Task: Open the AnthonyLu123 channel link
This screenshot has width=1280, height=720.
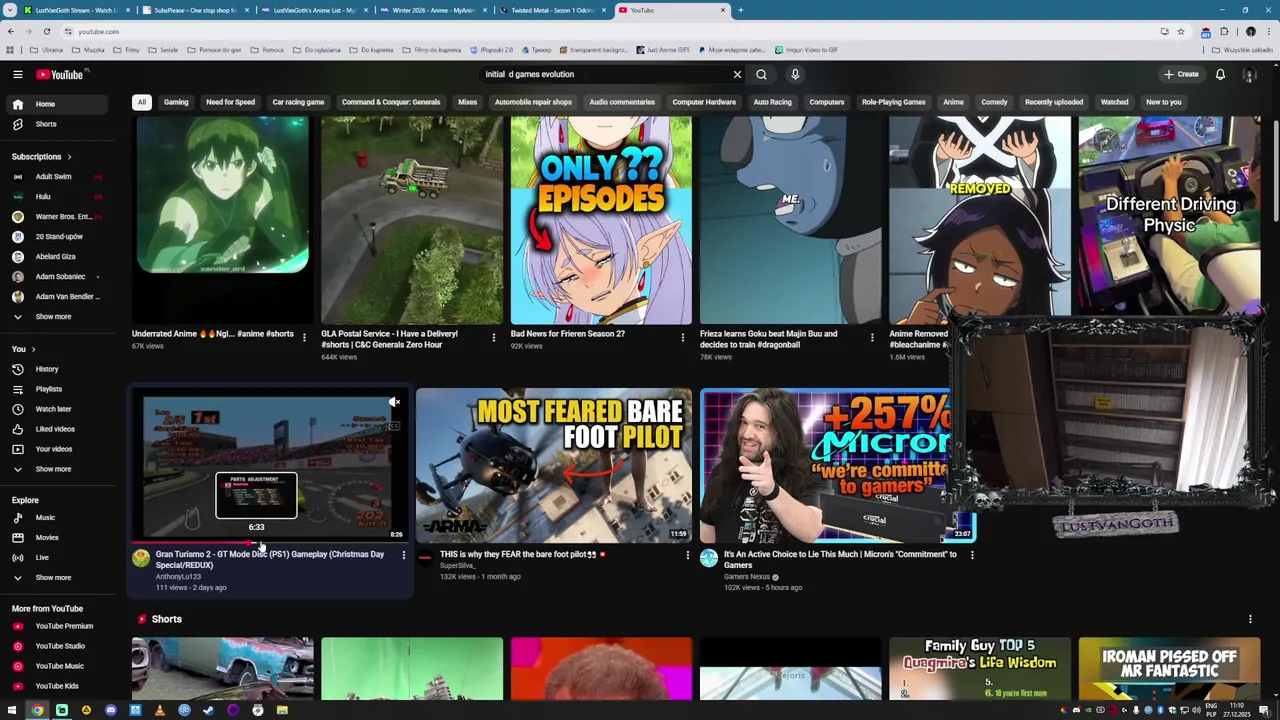Action: tap(178, 577)
